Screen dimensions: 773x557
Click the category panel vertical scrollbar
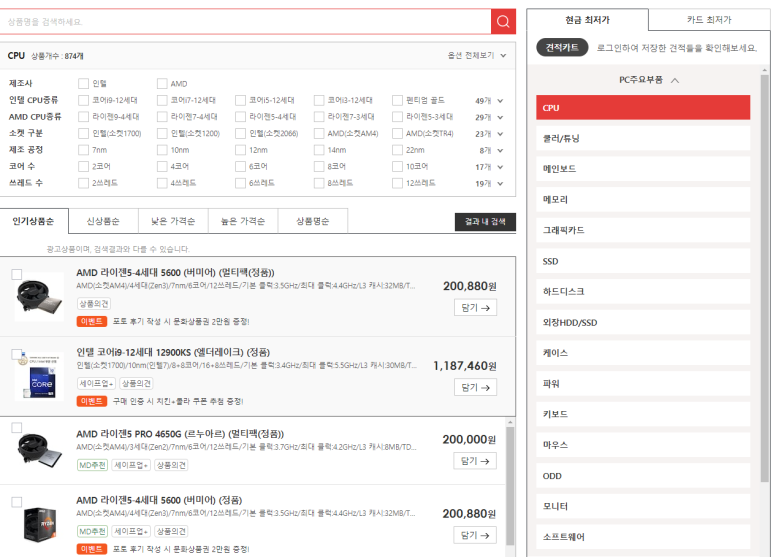pos(765,276)
